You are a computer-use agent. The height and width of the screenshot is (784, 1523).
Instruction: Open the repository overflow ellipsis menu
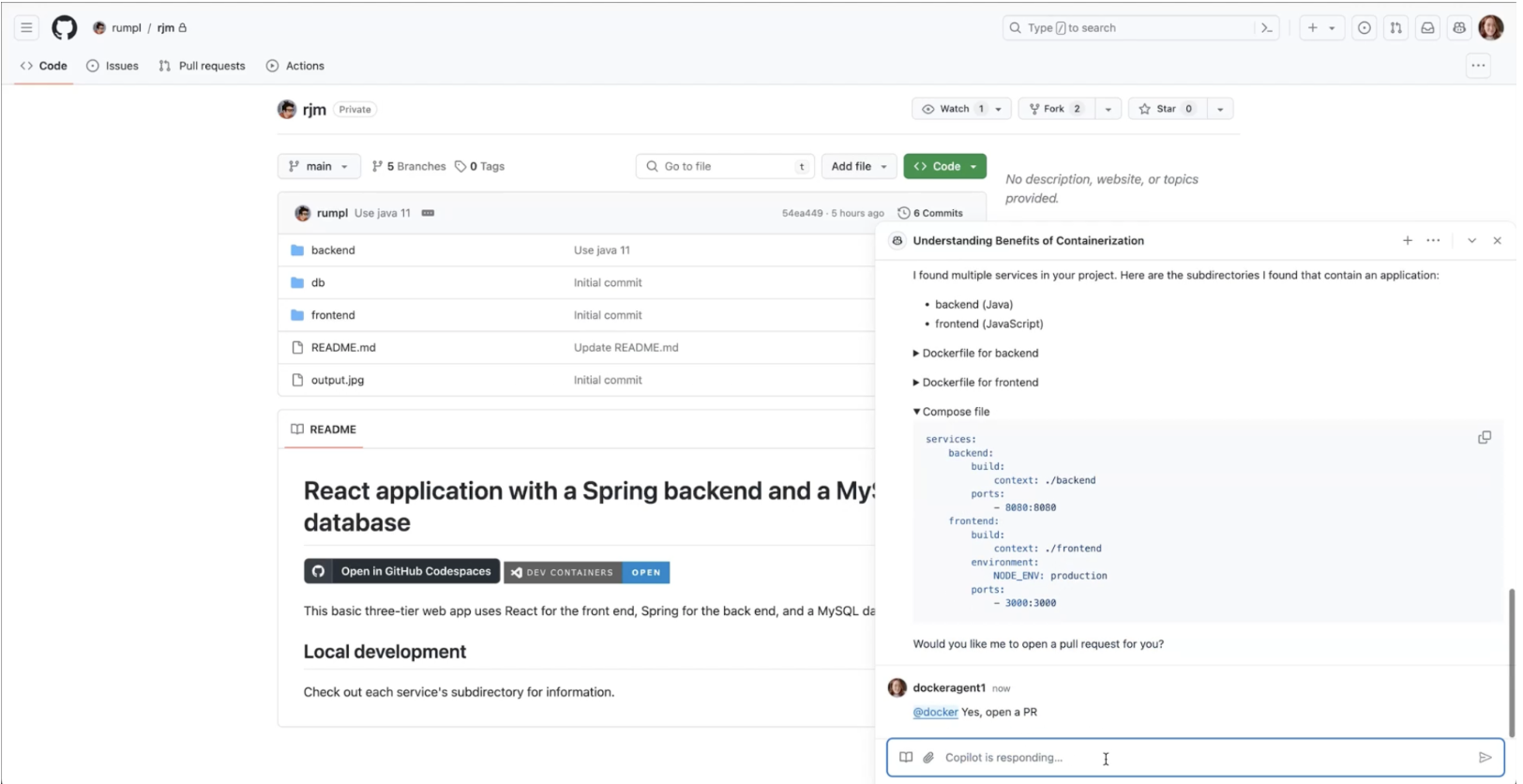click(1478, 66)
